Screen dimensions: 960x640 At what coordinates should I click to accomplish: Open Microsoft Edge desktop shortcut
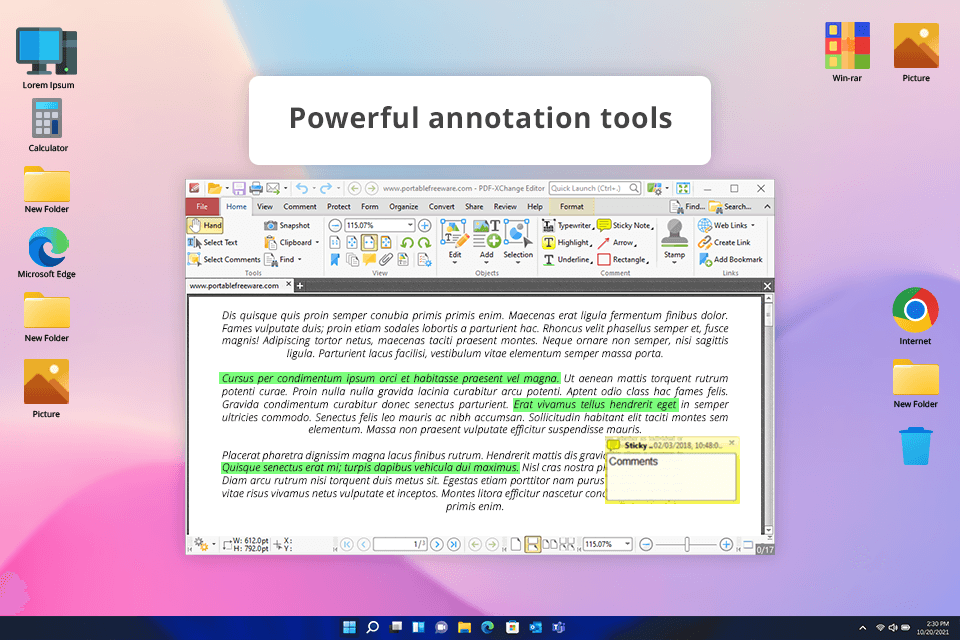pyautogui.click(x=47, y=252)
